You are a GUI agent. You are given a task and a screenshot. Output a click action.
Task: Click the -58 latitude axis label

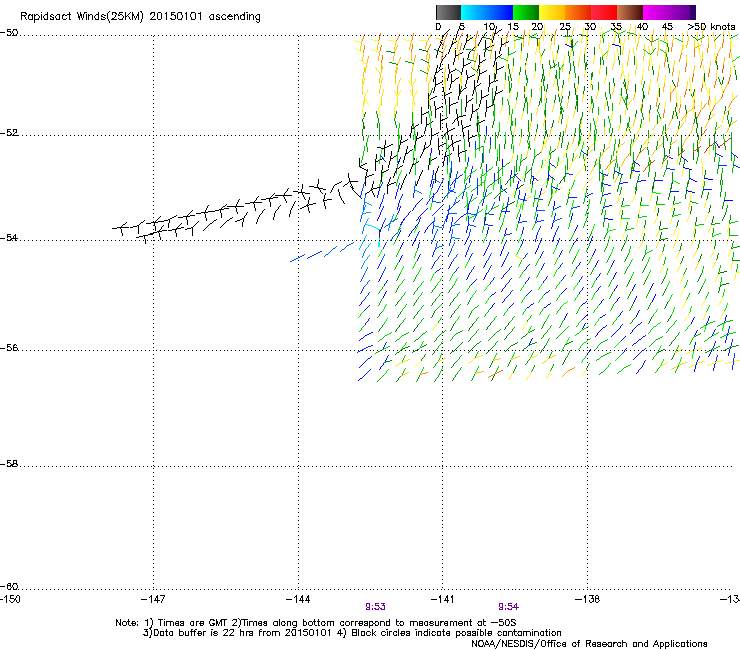click(9, 464)
